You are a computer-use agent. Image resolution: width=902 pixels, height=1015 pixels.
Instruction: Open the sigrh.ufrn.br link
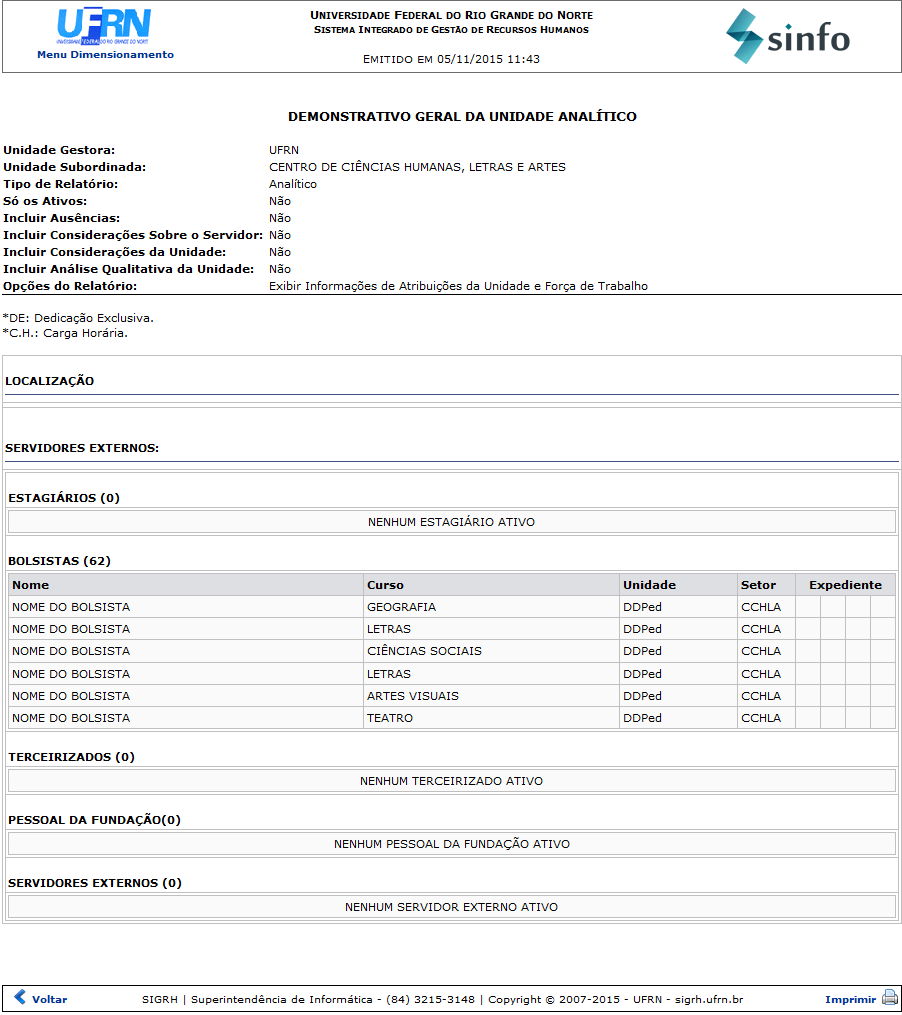coord(709,998)
